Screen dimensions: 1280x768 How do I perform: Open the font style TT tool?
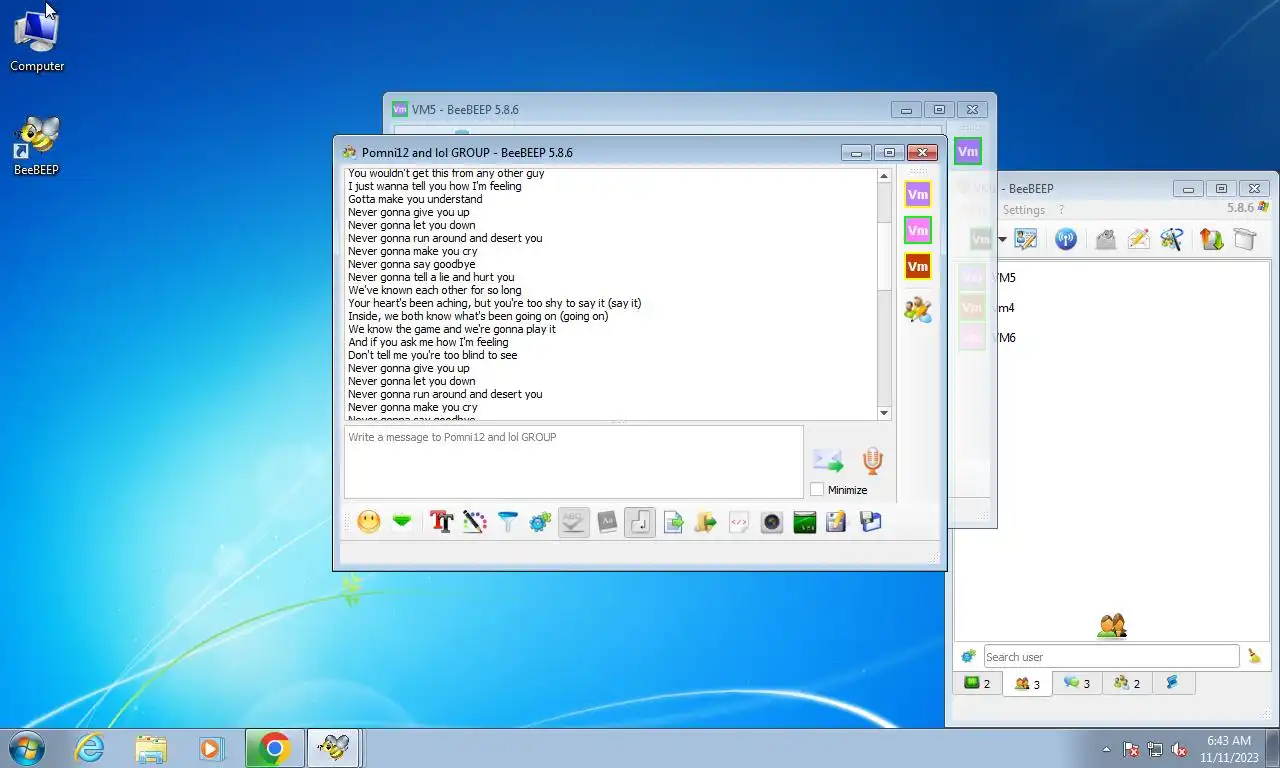coord(441,522)
